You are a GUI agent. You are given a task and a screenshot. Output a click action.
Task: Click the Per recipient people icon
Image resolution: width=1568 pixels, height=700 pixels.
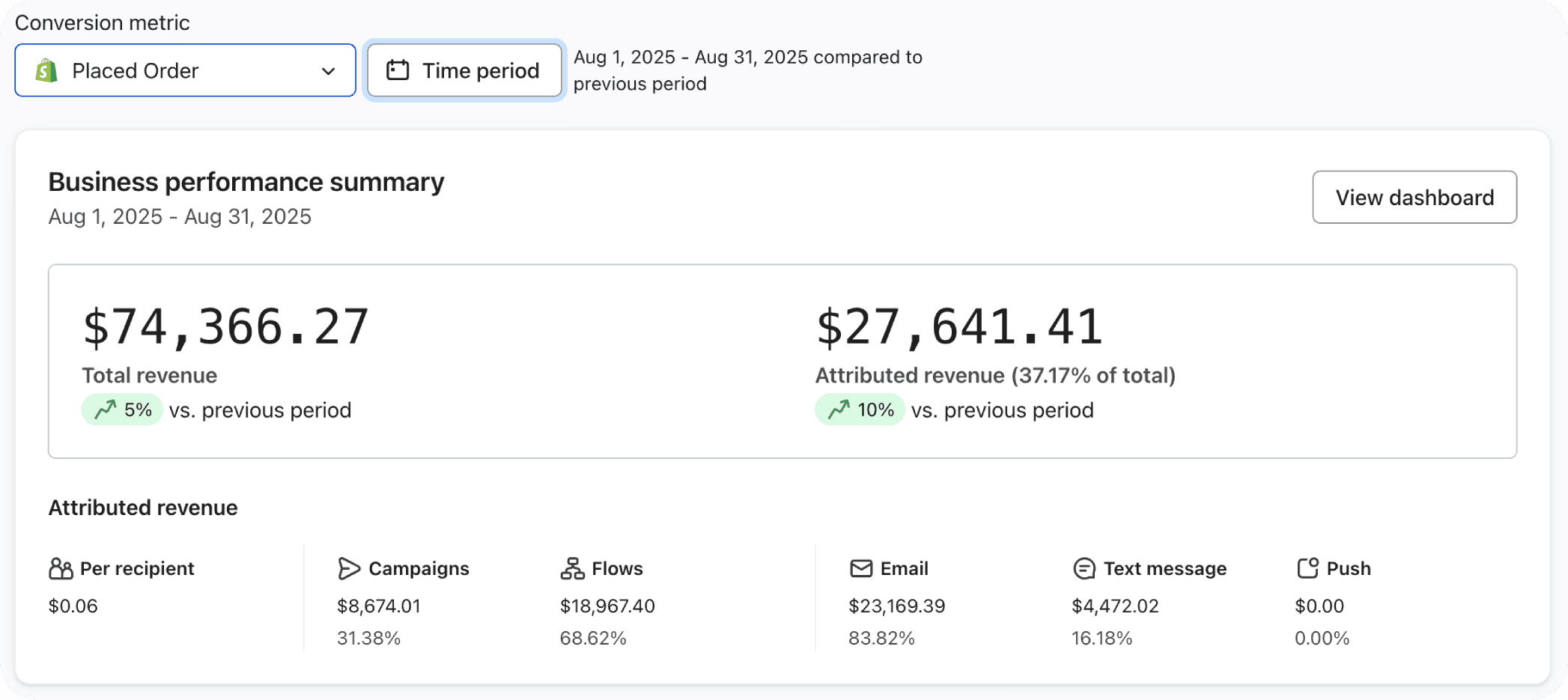[61, 569]
